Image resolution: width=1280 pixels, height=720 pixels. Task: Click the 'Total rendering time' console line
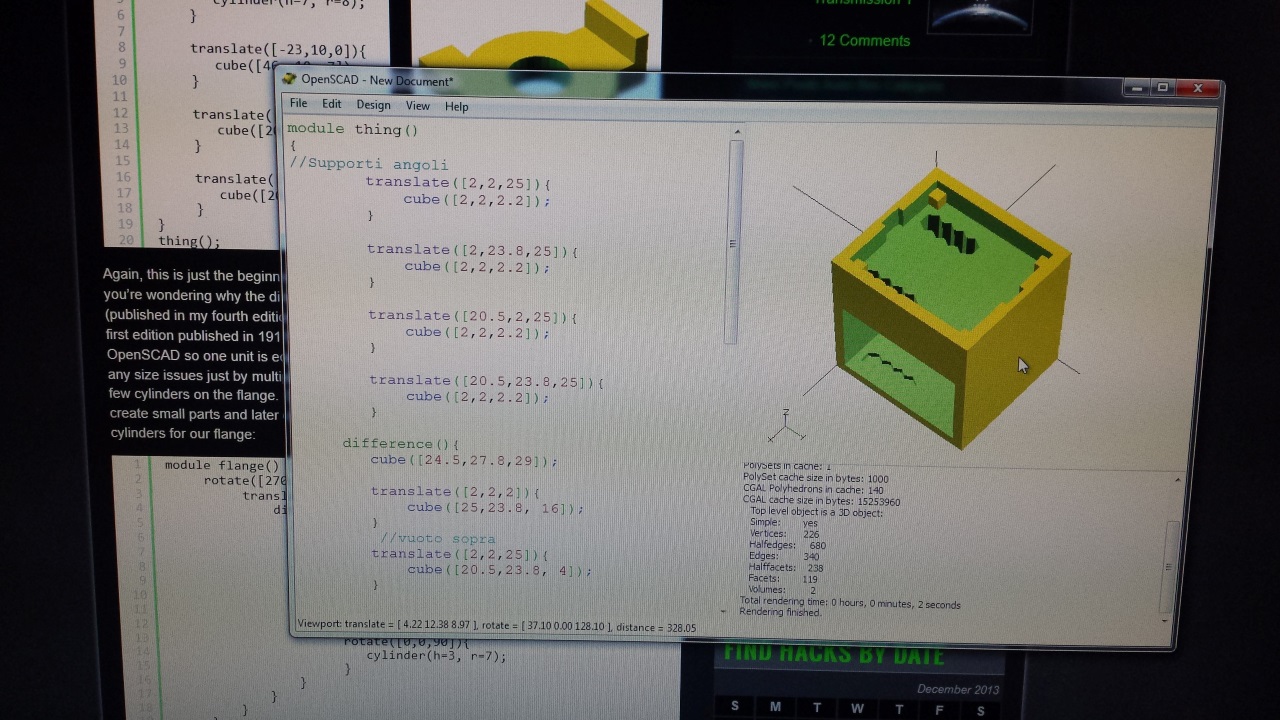click(850, 604)
